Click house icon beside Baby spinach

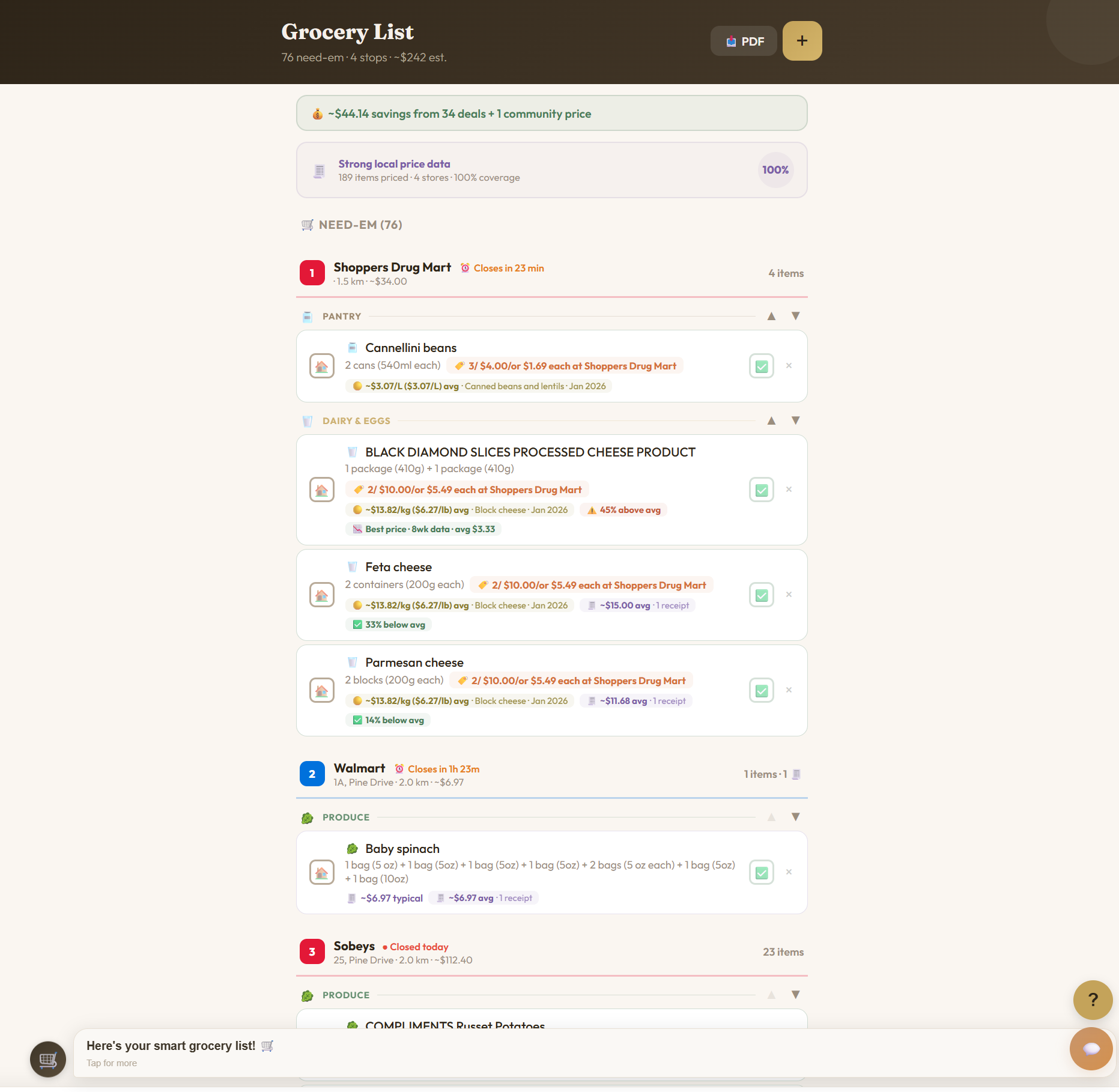tap(321, 872)
